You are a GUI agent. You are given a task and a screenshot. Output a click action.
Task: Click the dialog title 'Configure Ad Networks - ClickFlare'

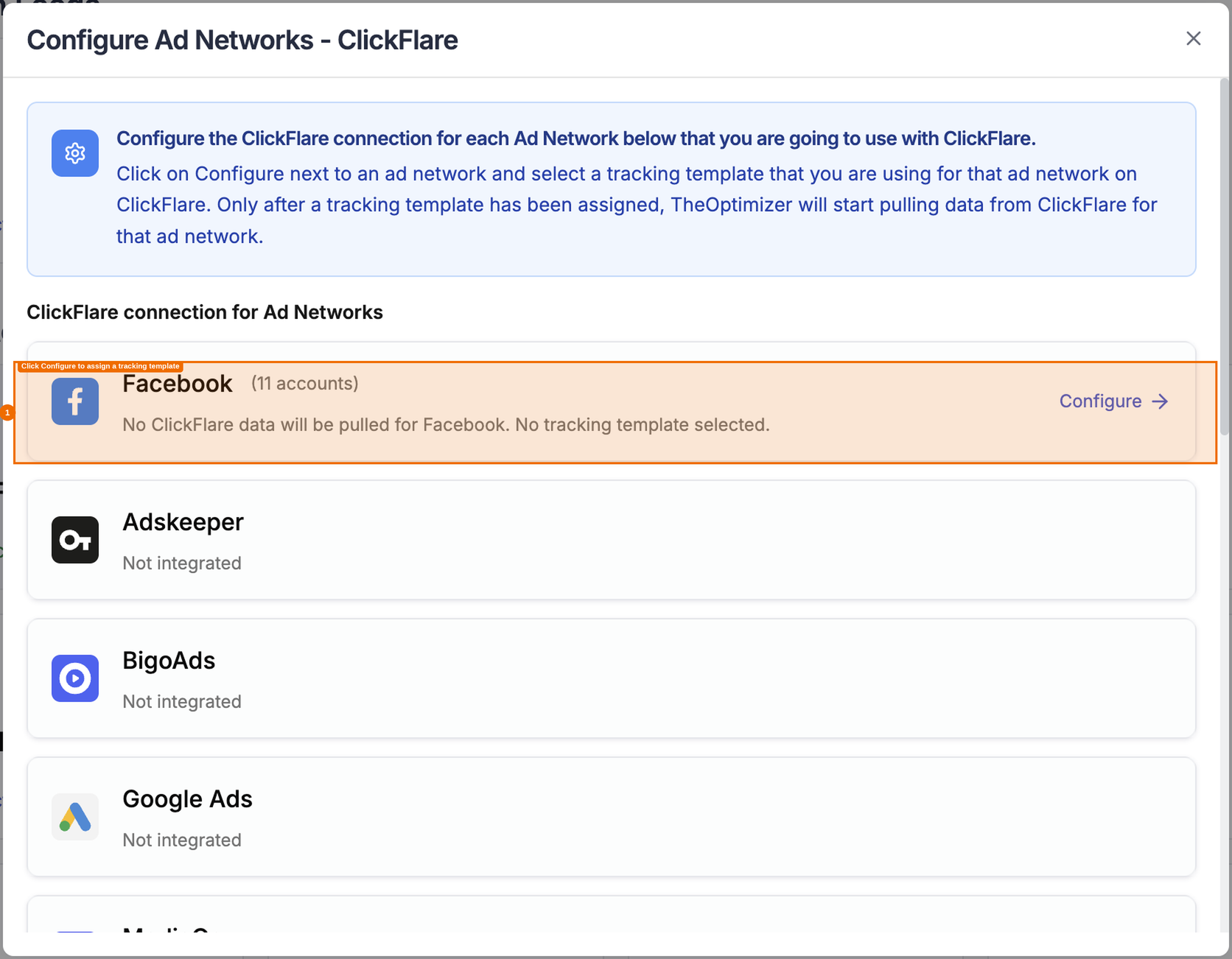(x=242, y=40)
